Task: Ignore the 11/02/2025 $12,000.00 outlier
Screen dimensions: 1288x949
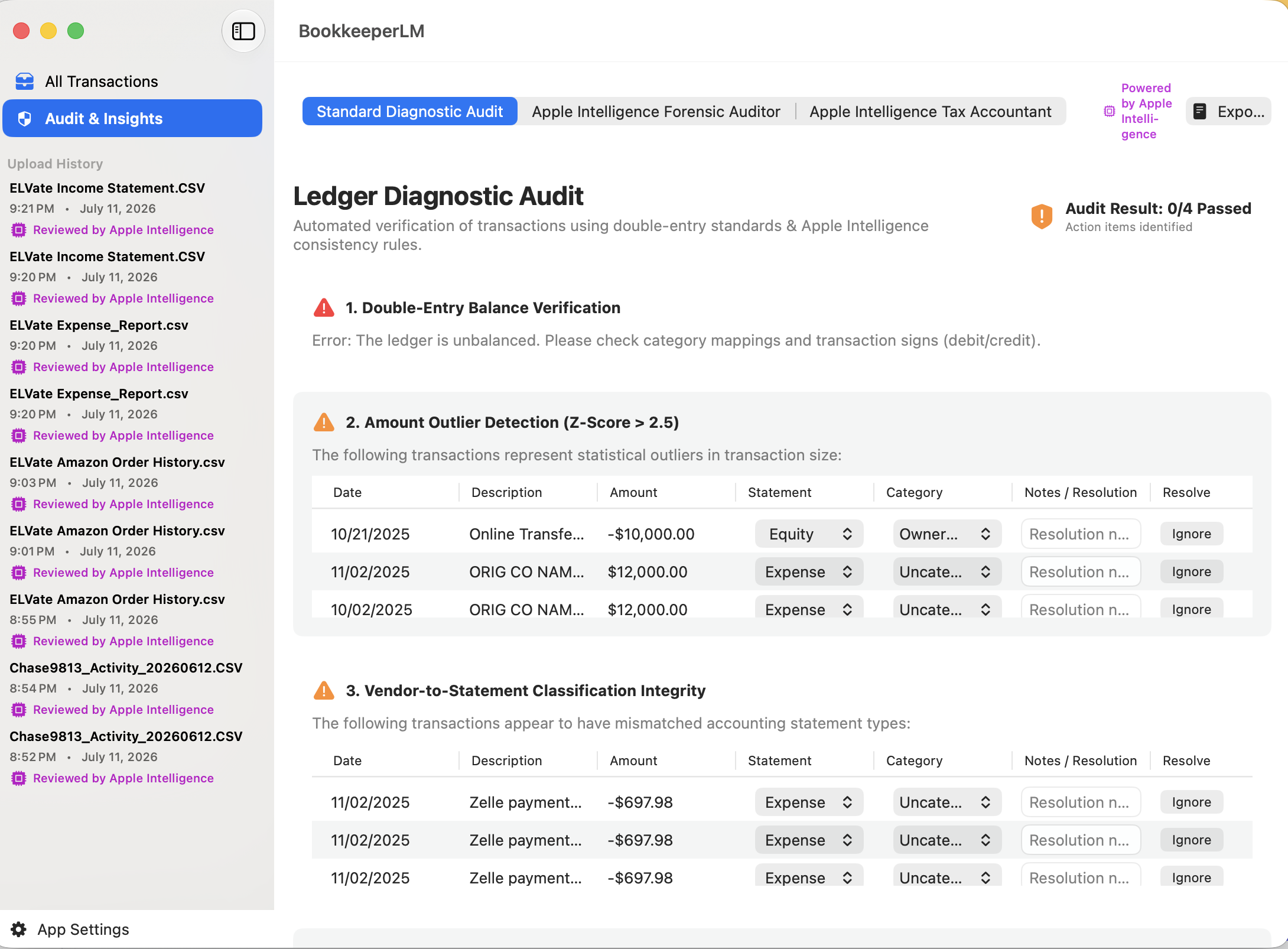Action: (x=1191, y=571)
